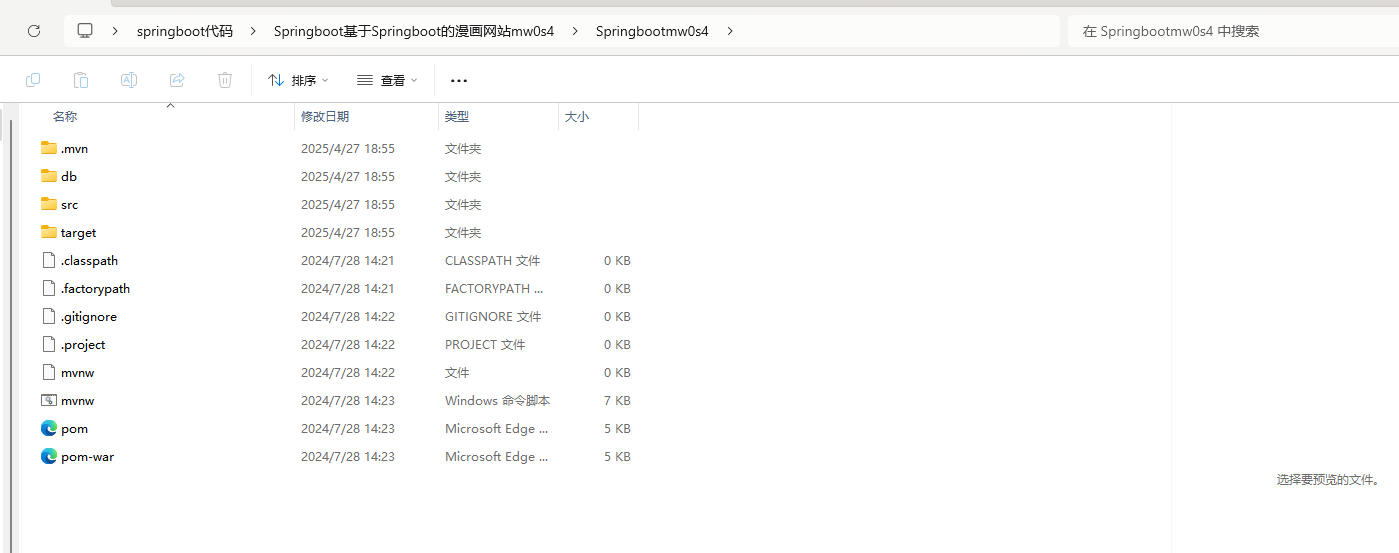Open the 查看 view dropdown
Screen dimensions: 1399x553
pos(387,80)
